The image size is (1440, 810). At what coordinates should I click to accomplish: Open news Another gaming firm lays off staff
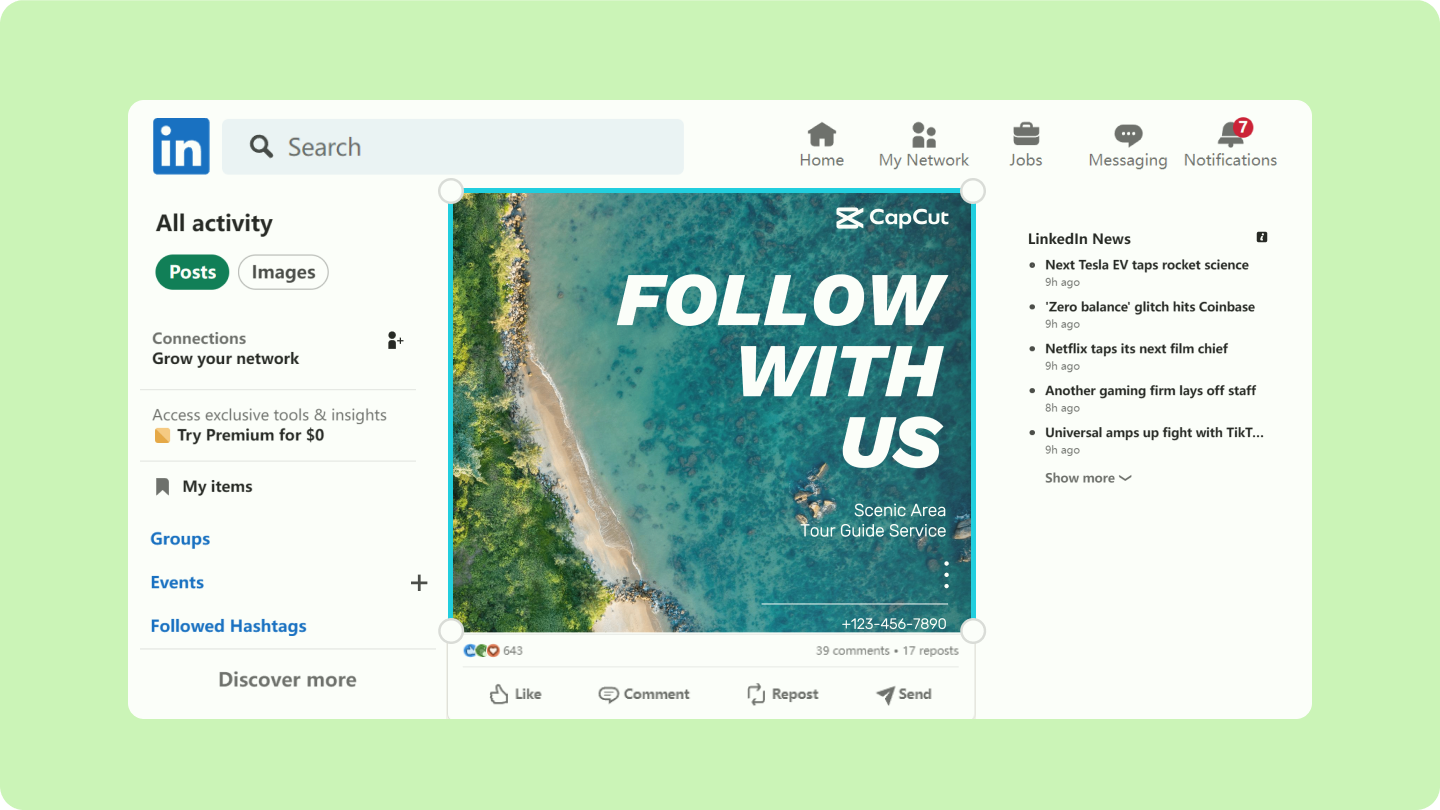point(1150,391)
